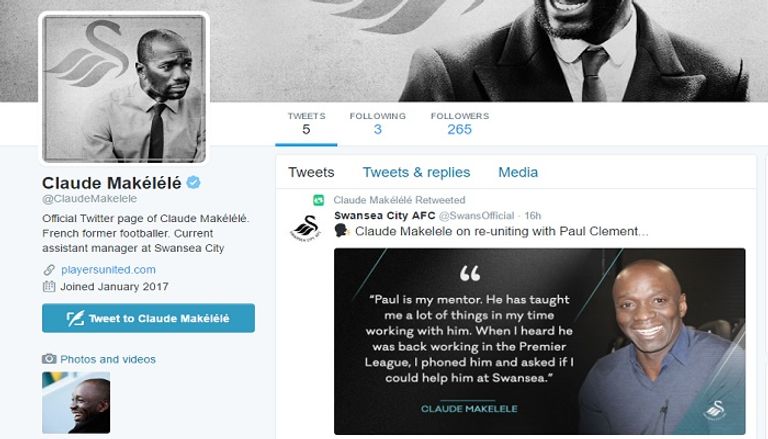Open the Photos and videos link
Viewport: 768px width, 439px height.
(x=108, y=359)
